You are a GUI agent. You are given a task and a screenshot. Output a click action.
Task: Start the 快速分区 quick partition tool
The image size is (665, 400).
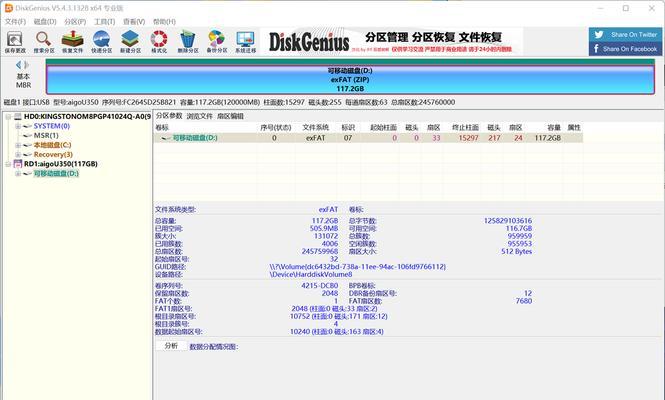[x=101, y=42]
